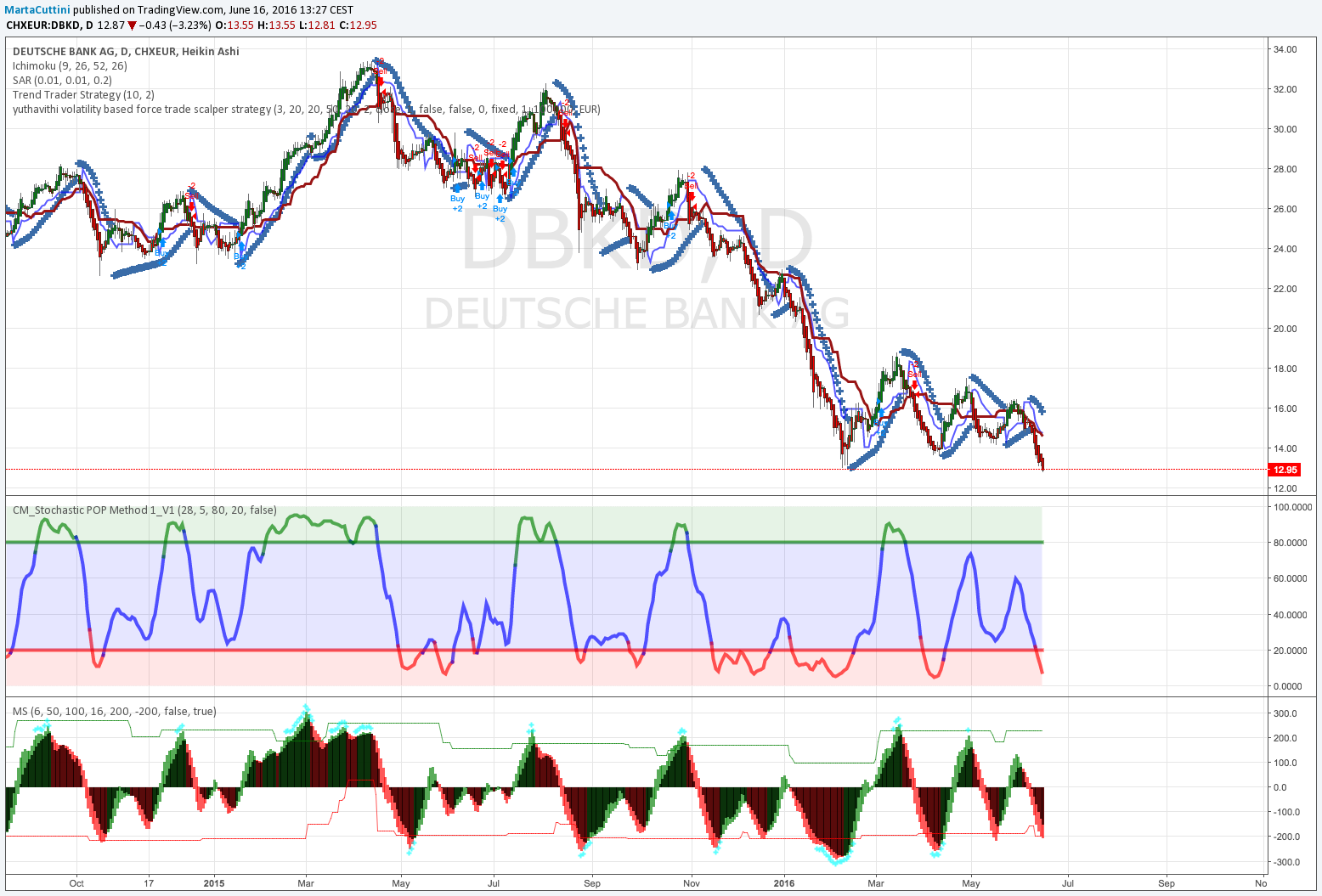1322x896 pixels.
Task: Select the SAR (0.01, 0.01, 0.2) label
Action: tap(62, 80)
